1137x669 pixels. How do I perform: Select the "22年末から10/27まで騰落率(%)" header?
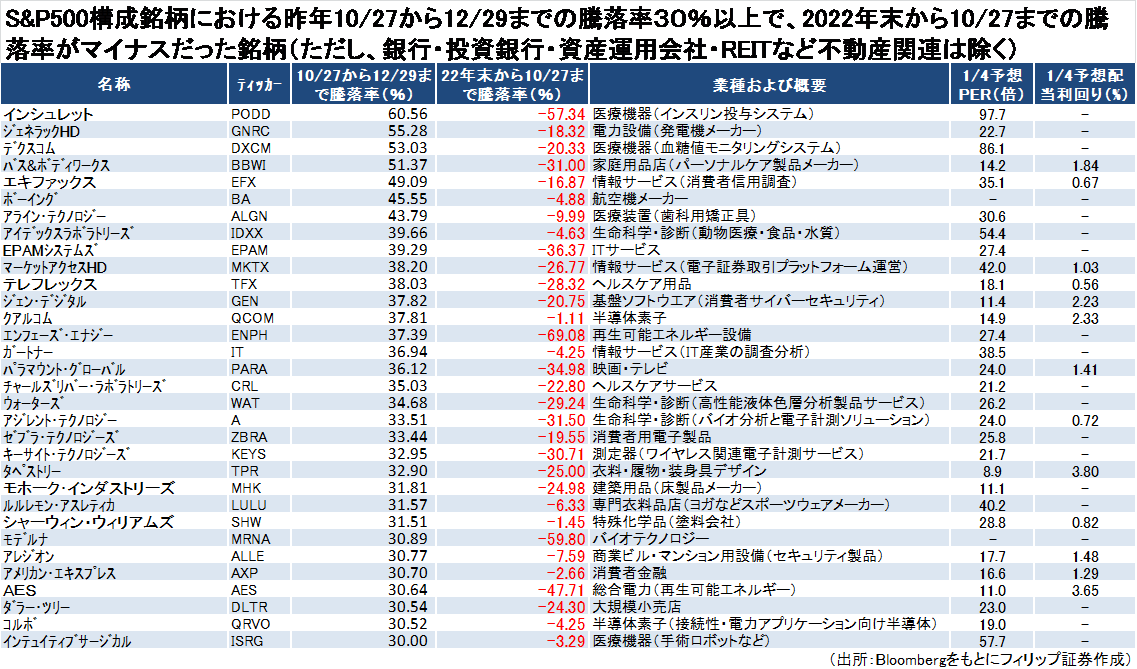tap(513, 85)
